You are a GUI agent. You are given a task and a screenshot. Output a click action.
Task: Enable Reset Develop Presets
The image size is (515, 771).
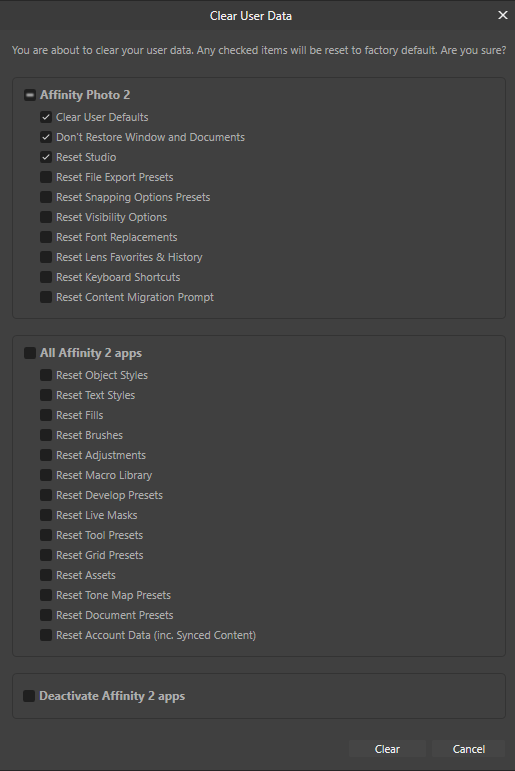pos(46,495)
